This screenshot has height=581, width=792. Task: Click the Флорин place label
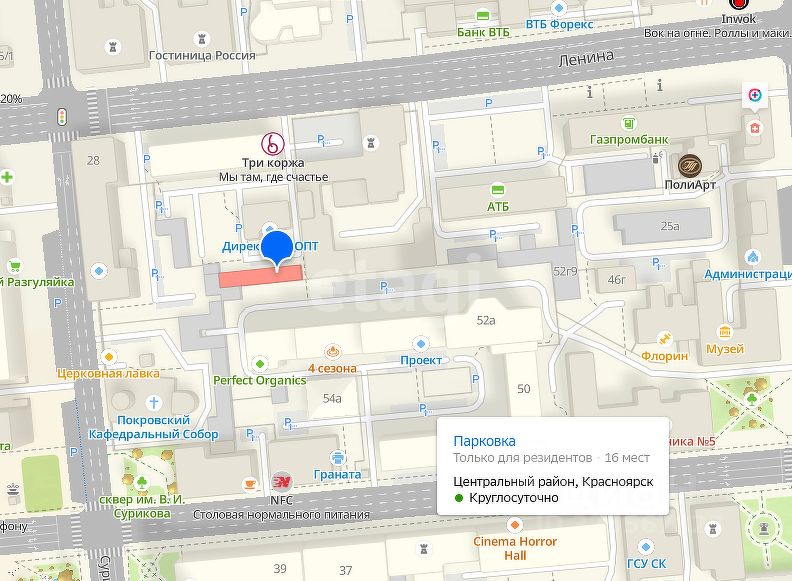pyautogui.click(x=664, y=356)
